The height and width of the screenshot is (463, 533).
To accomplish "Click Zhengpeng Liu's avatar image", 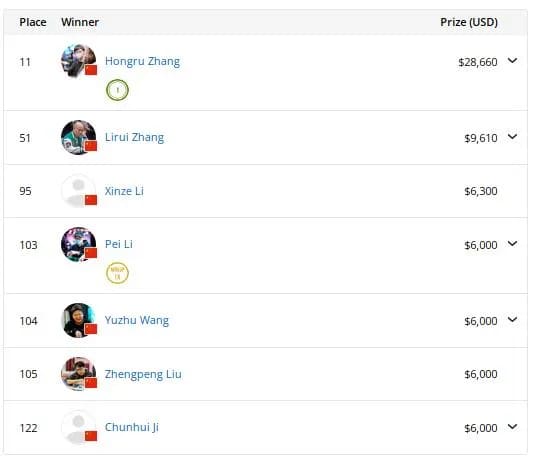I will (79, 374).
